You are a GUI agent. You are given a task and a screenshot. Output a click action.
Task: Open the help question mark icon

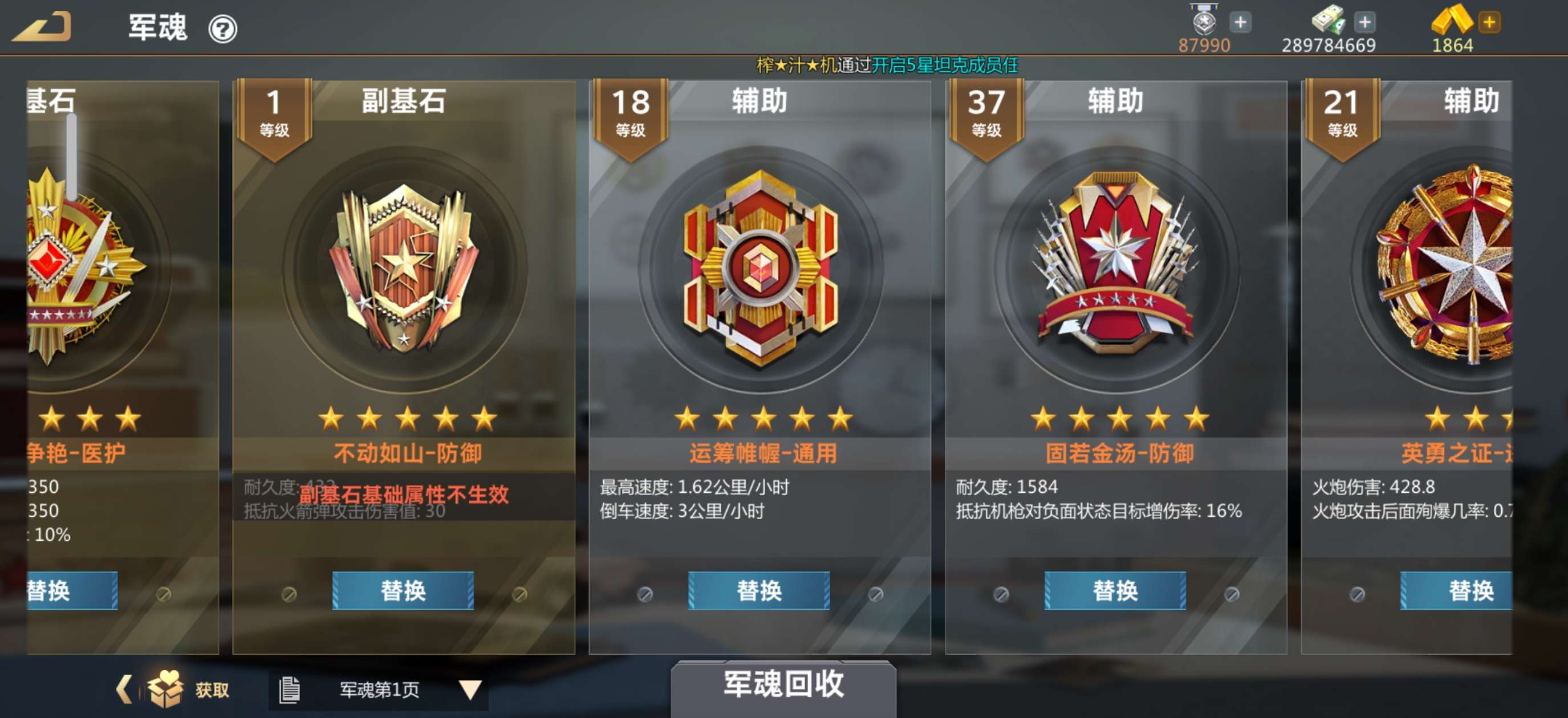[223, 28]
